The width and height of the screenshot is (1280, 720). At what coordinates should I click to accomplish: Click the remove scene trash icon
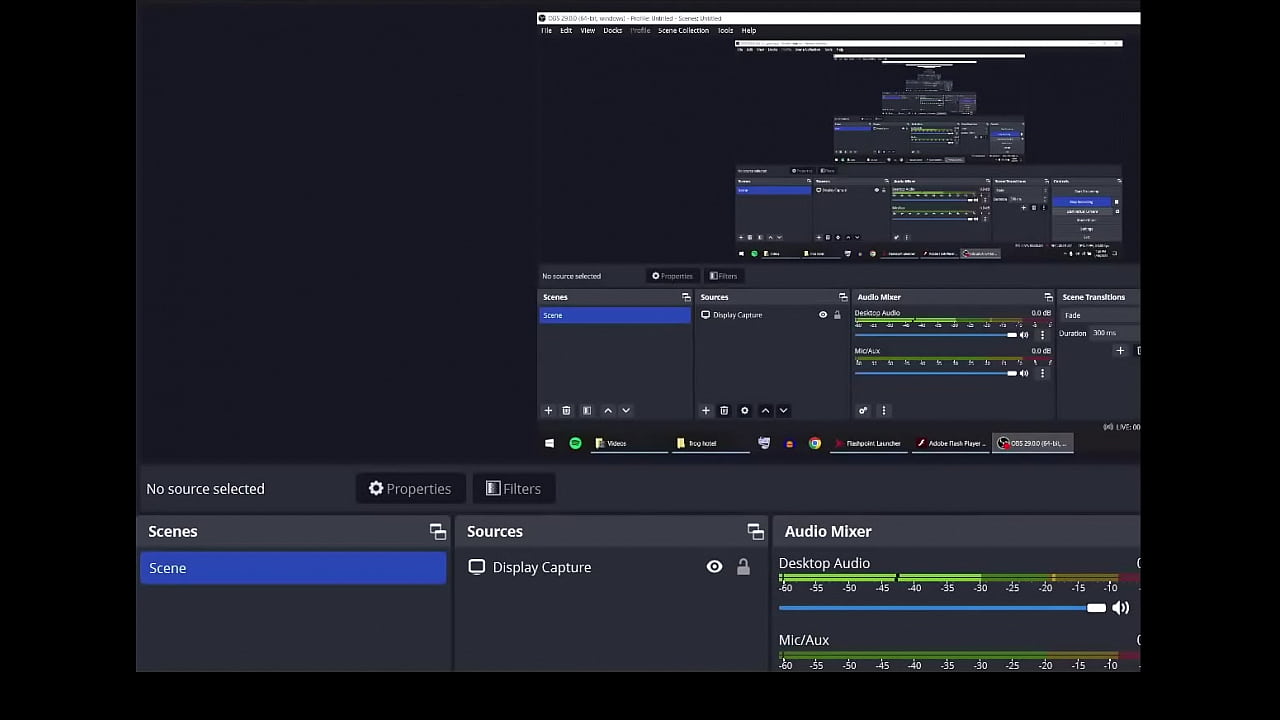[x=566, y=411]
